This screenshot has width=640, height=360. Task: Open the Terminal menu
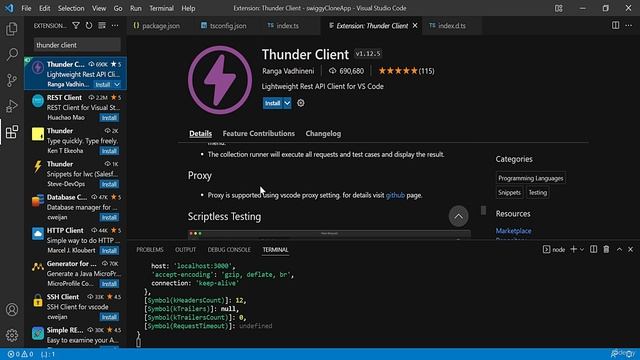161,8
